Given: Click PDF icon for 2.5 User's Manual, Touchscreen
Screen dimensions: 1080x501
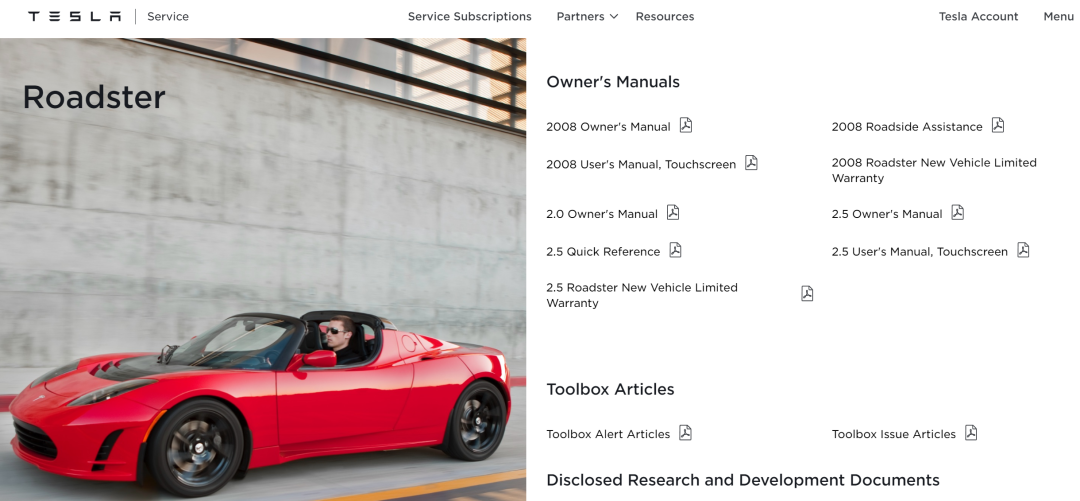Looking at the screenshot, I should point(1023,250).
